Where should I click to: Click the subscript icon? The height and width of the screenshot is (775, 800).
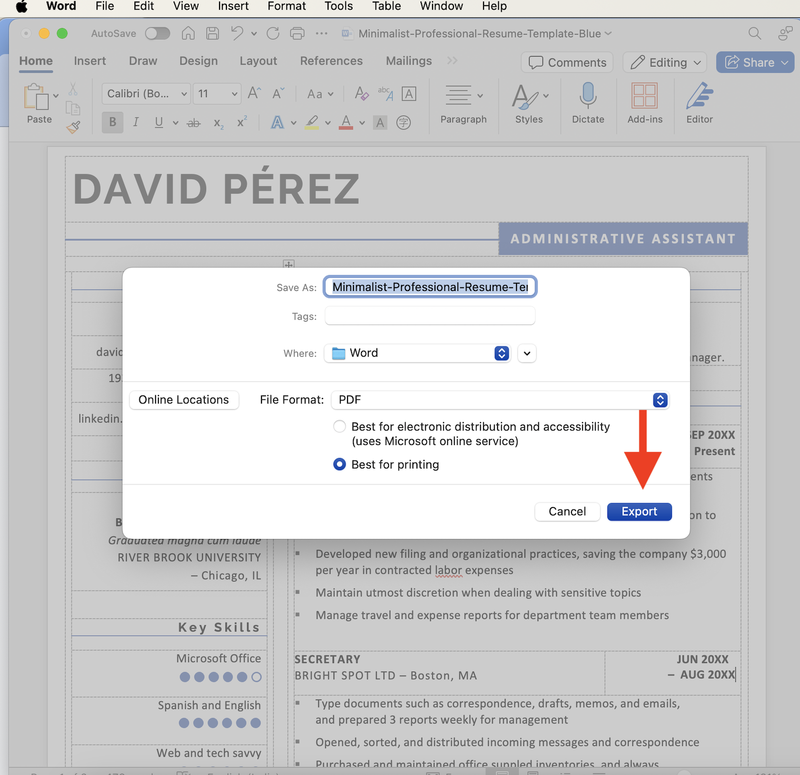click(x=217, y=122)
